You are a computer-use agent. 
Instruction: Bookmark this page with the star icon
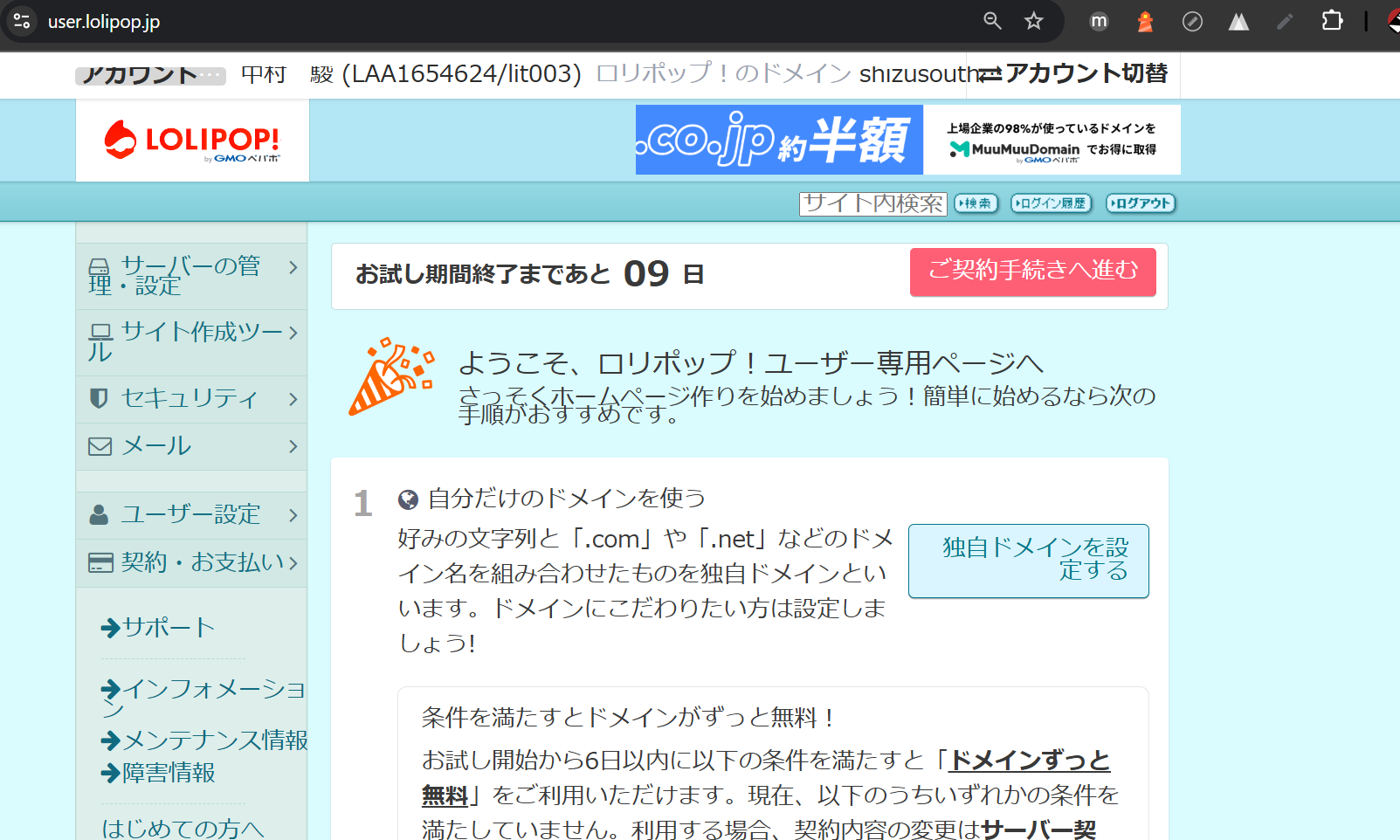click(1034, 21)
